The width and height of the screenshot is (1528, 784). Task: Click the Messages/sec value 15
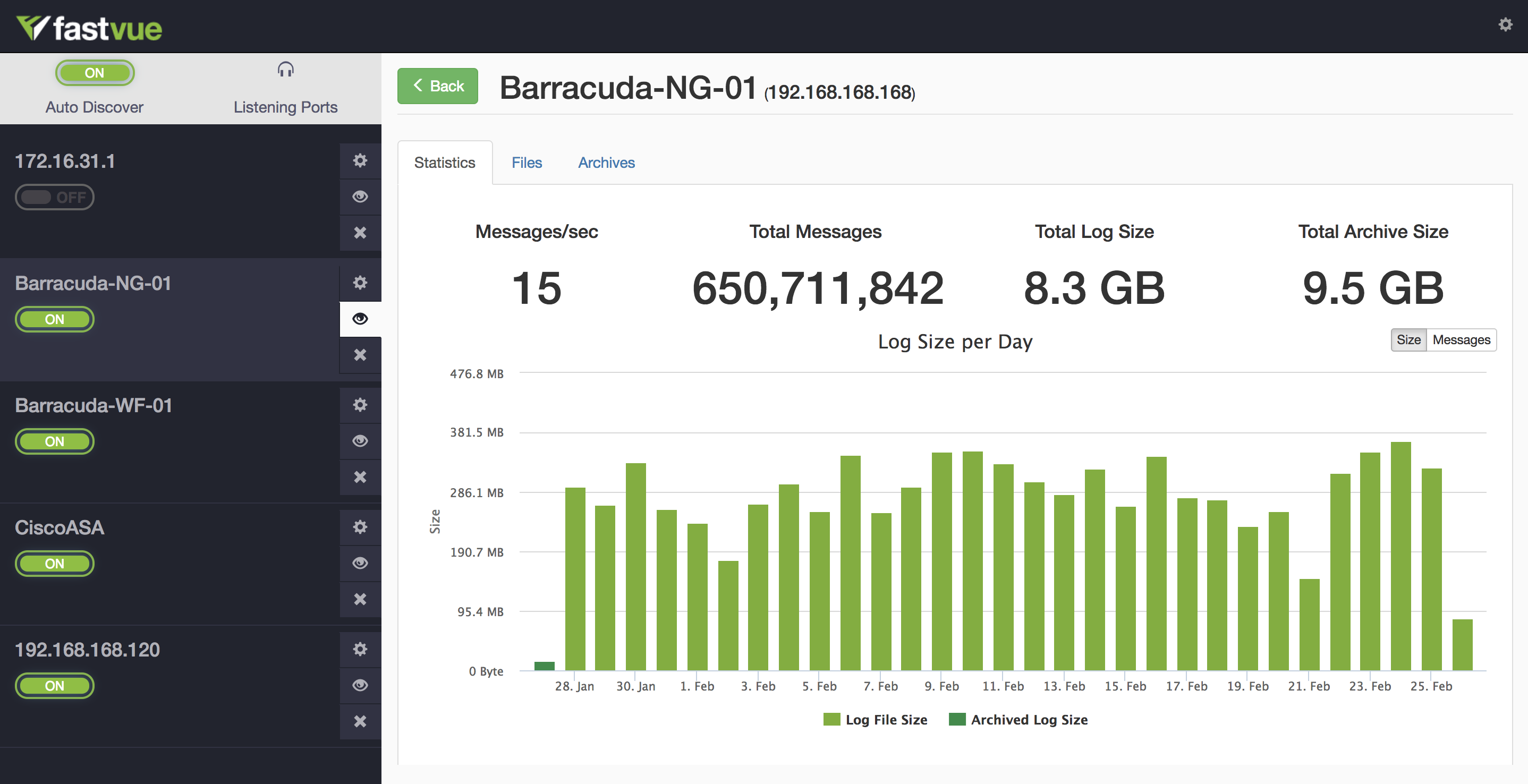tap(536, 288)
